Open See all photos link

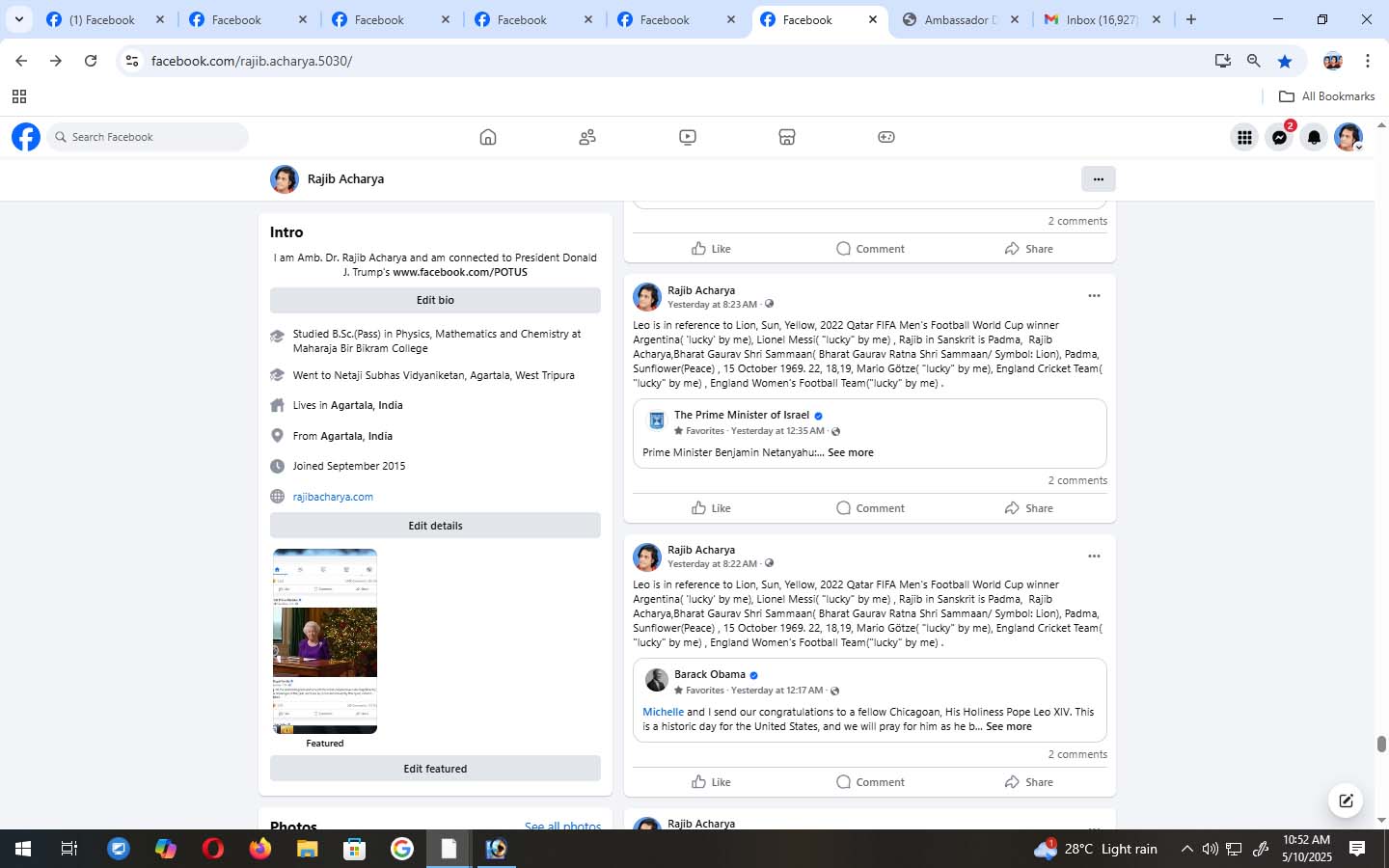(562, 827)
